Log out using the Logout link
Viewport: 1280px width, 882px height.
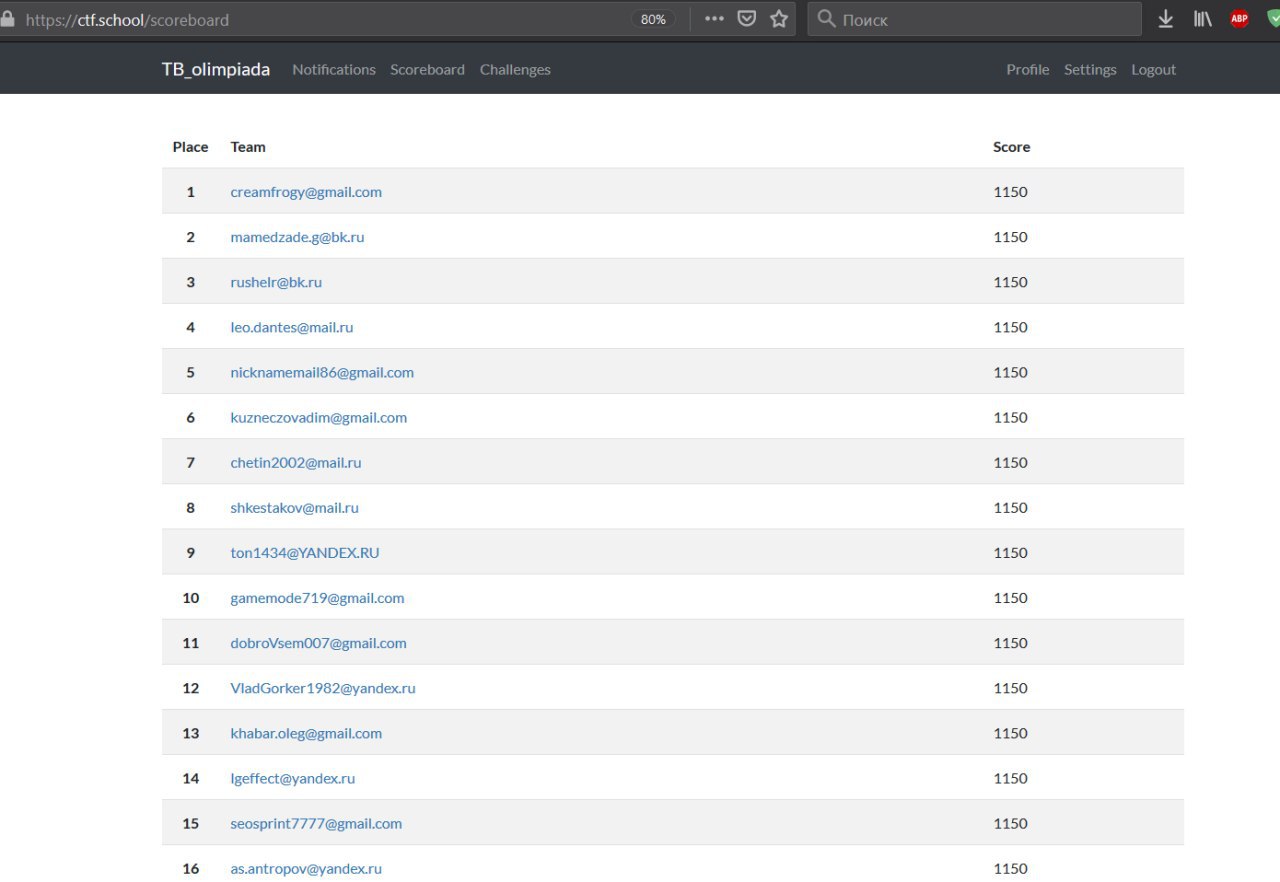(x=1153, y=70)
